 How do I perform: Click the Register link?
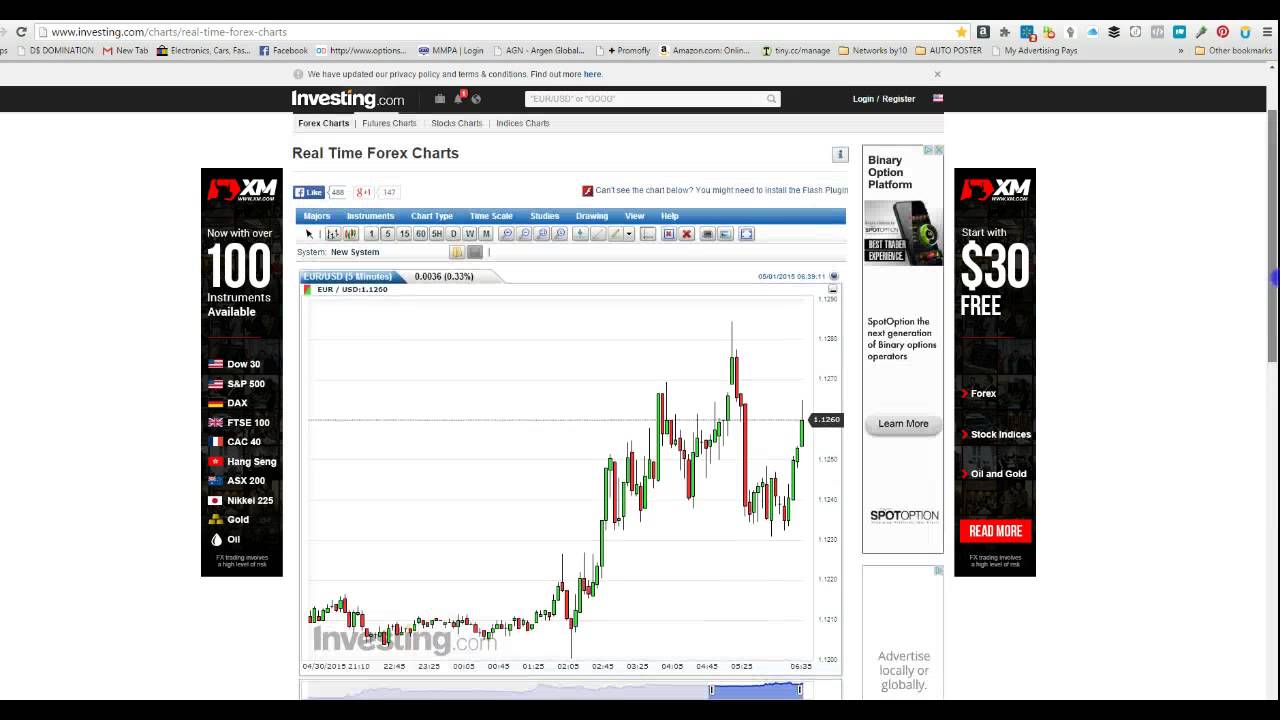click(x=899, y=99)
